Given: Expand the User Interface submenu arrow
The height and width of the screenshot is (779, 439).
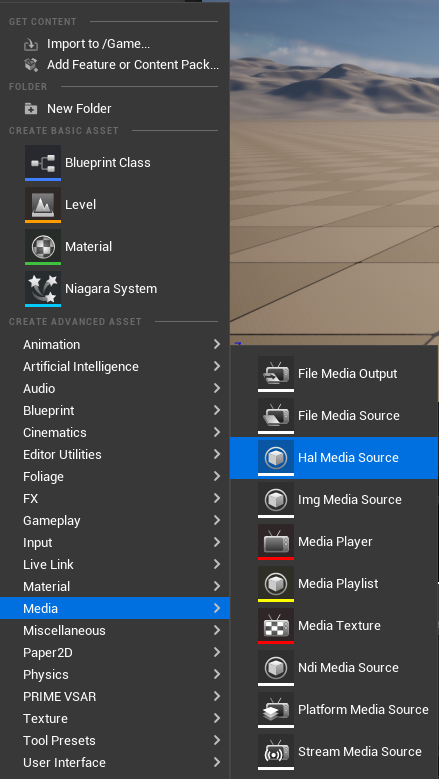Looking at the screenshot, I should coord(217,762).
